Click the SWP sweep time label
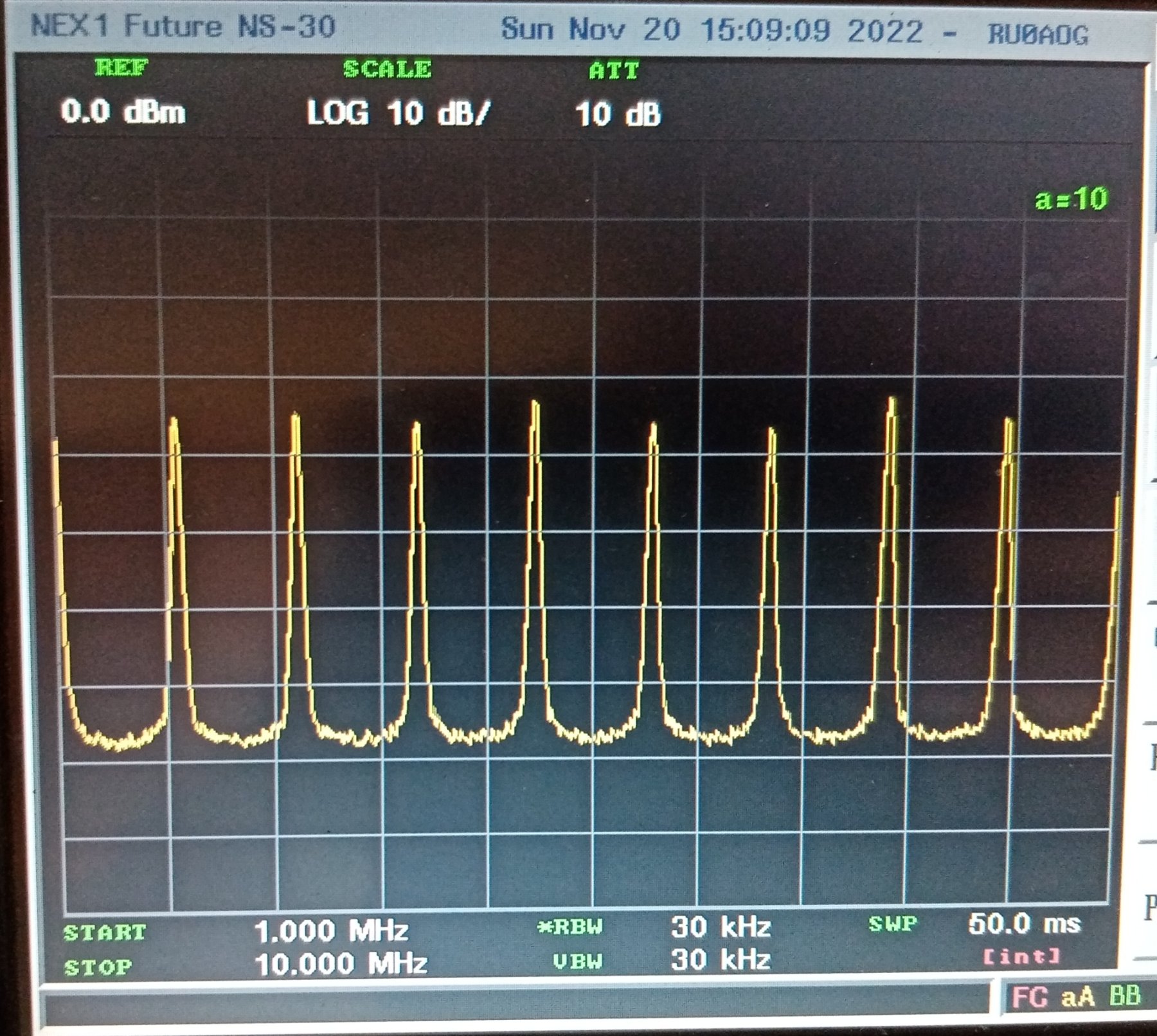This screenshot has width=1157, height=1036. coord(893,924)
